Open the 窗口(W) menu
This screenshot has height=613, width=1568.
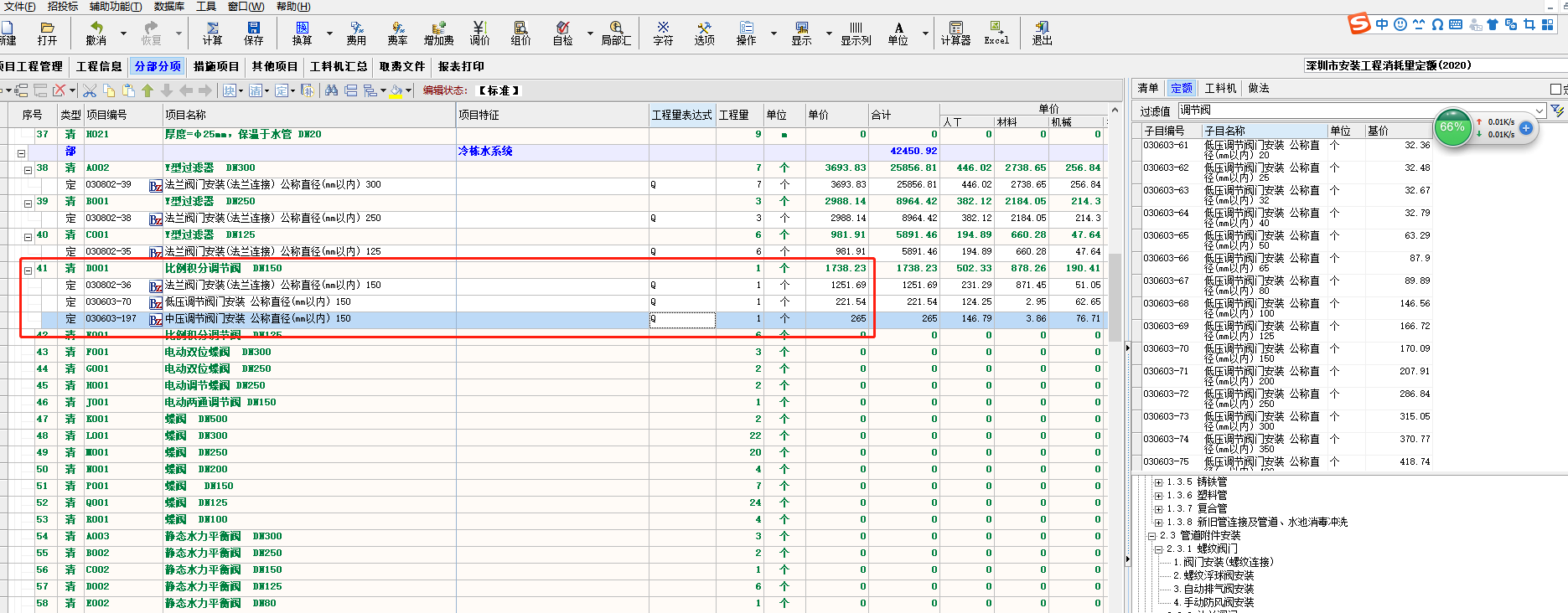click(246, 7)
